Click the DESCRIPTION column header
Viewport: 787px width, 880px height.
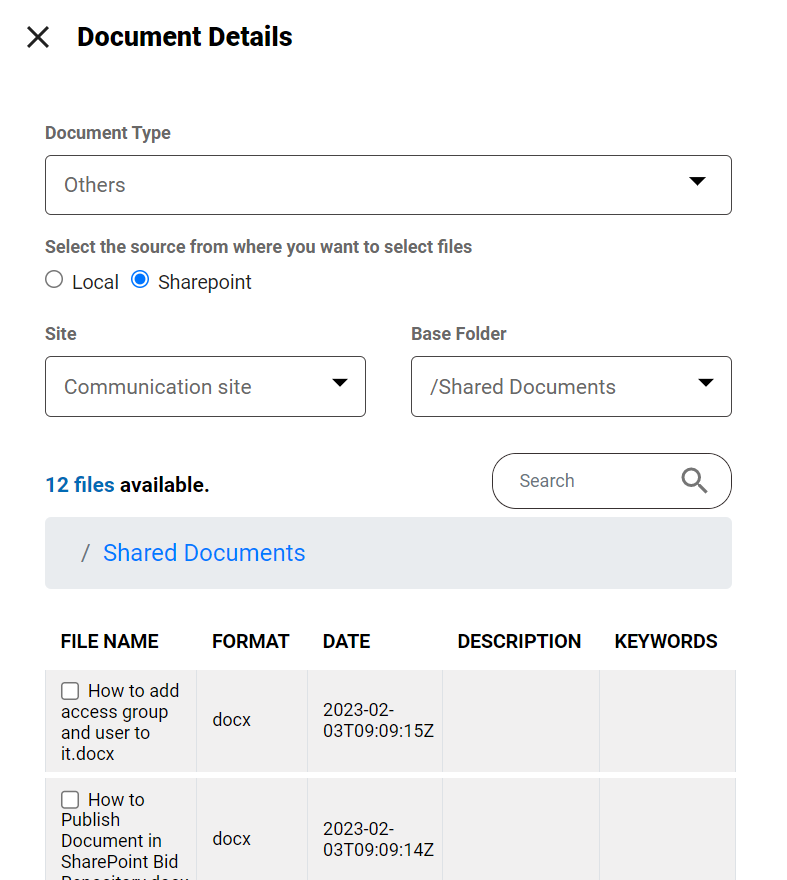[519, 642]
